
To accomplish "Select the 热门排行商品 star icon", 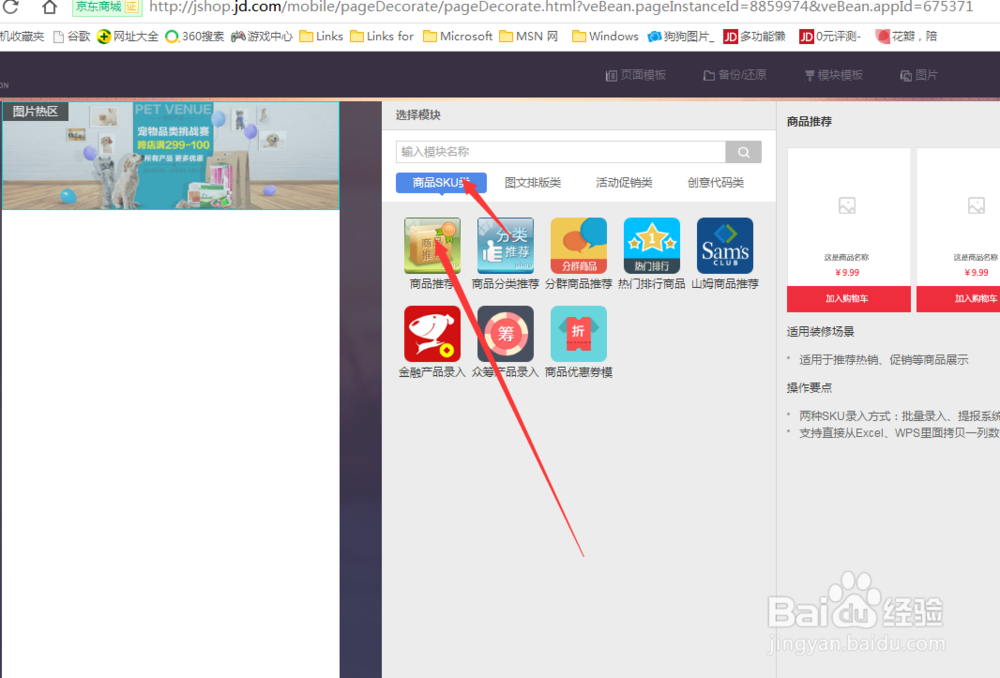I will 652,246.
